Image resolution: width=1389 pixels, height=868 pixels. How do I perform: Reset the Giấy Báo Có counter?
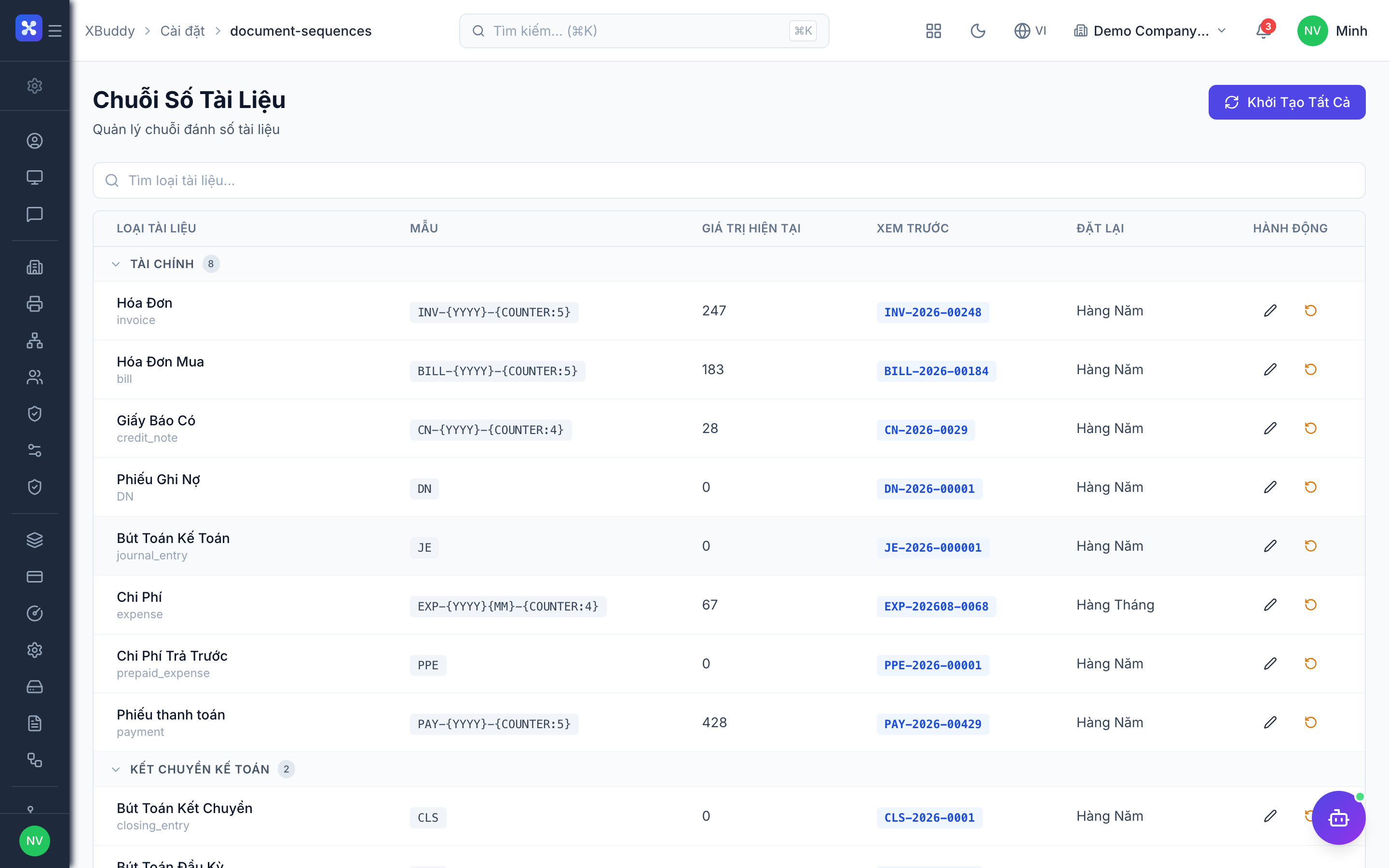[1310, 428]
